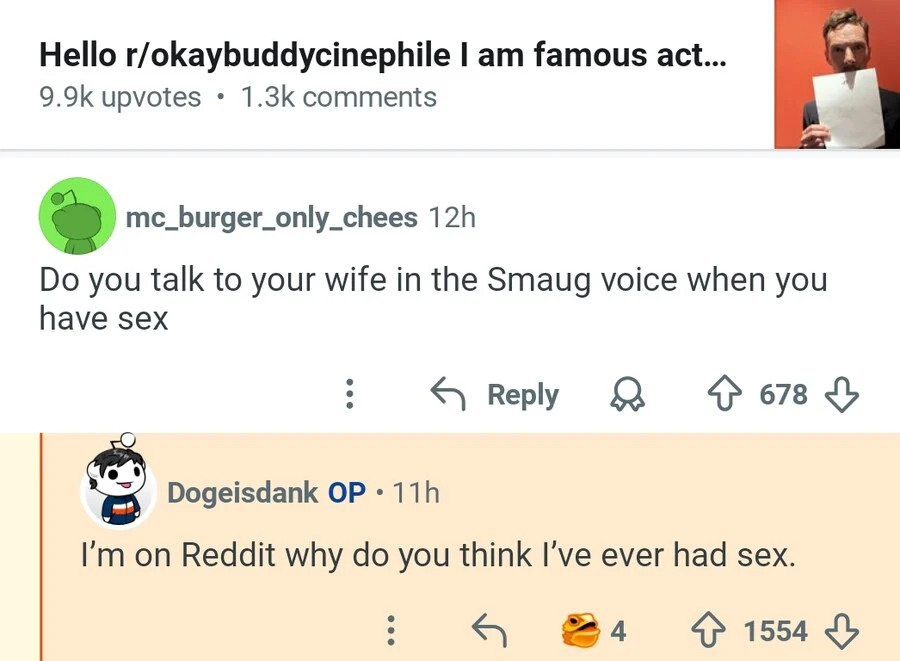The image size is (900, 661).
Task: Open Dogeisdank's snoo avatar
Action: 120,486
